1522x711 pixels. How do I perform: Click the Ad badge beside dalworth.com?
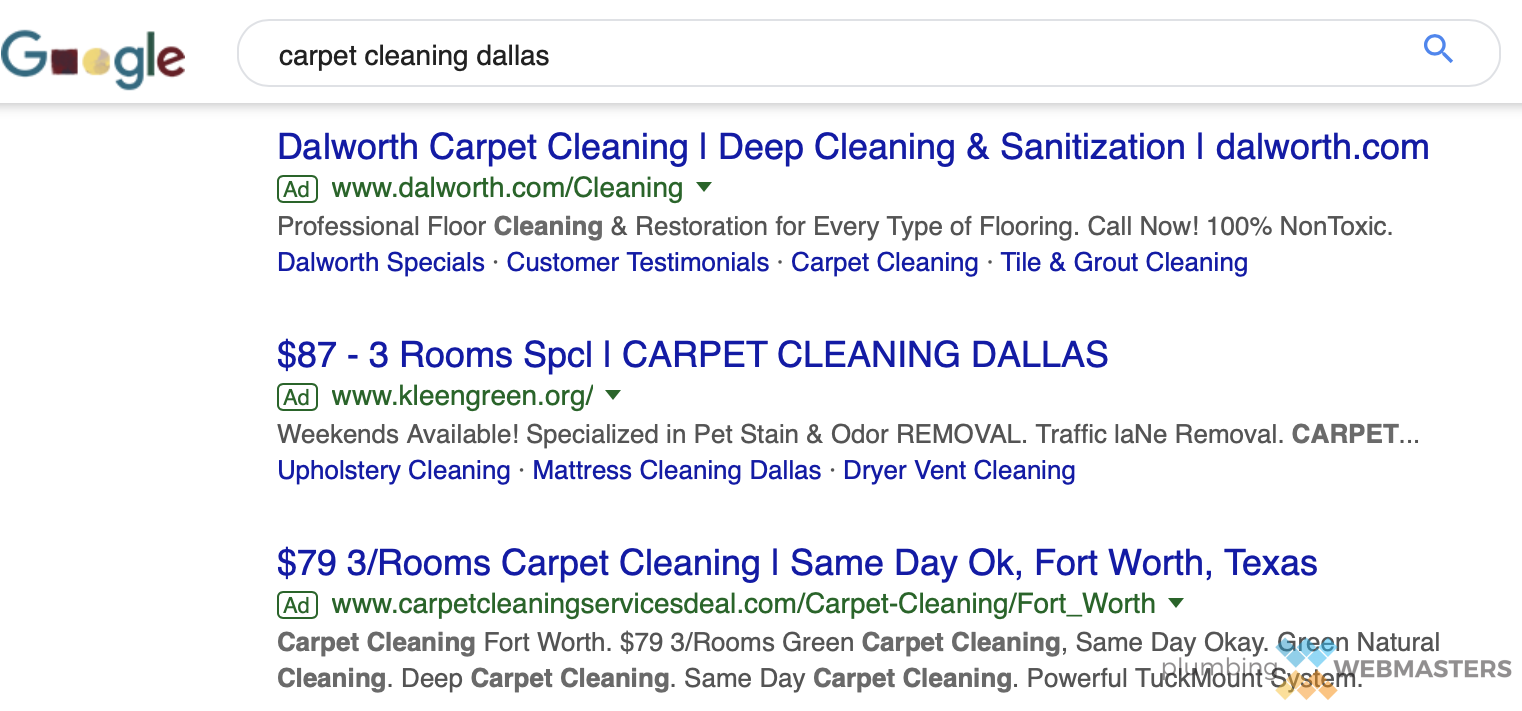(297, 189)
